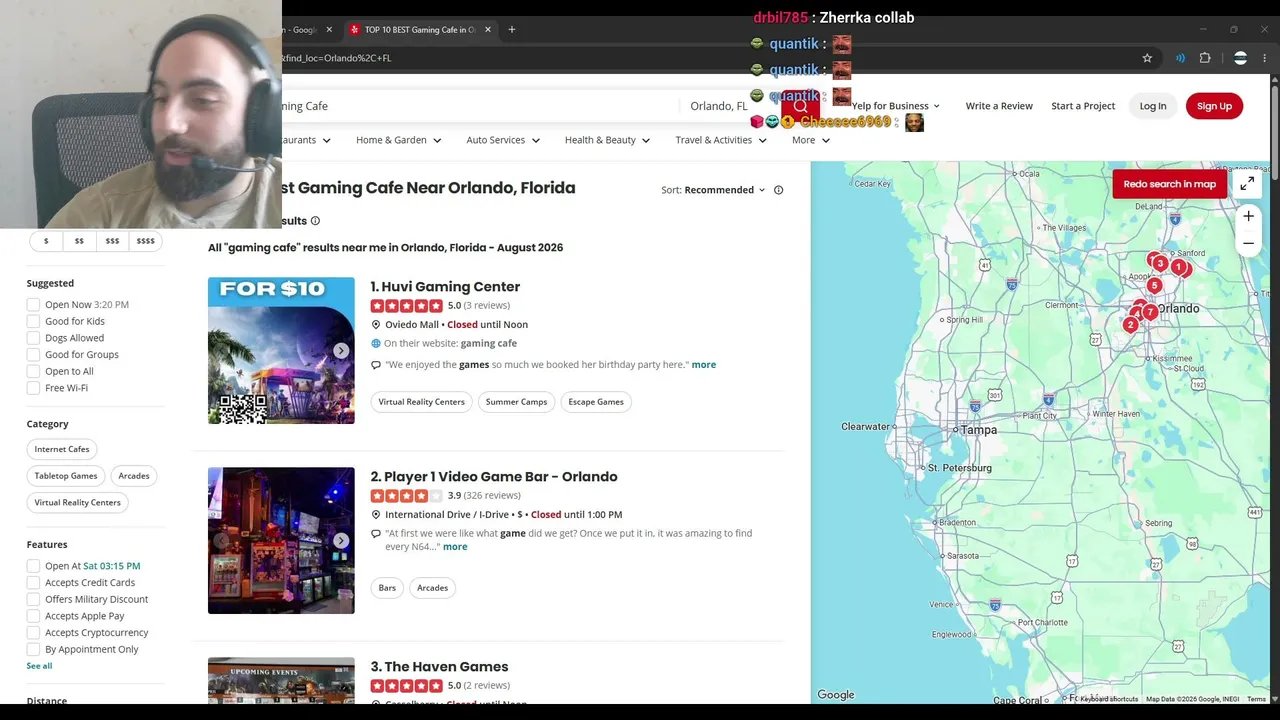Viewport: 1280px width, 720px height.
Task: Select the Tabletop Games category chip
Action: point(66,476)
